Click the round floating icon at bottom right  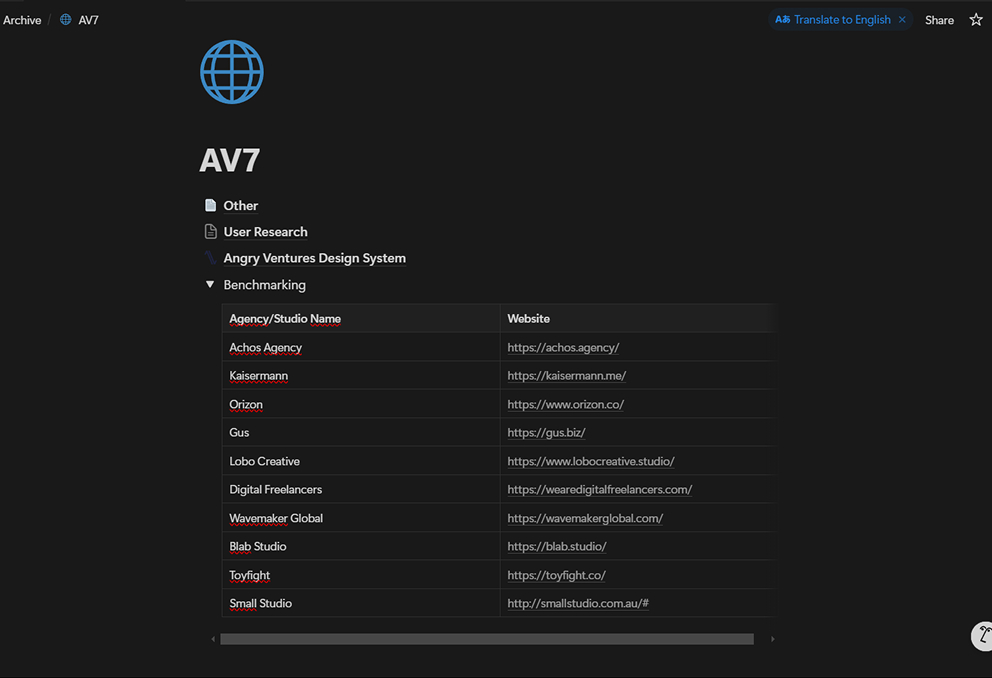pos(983,636)
